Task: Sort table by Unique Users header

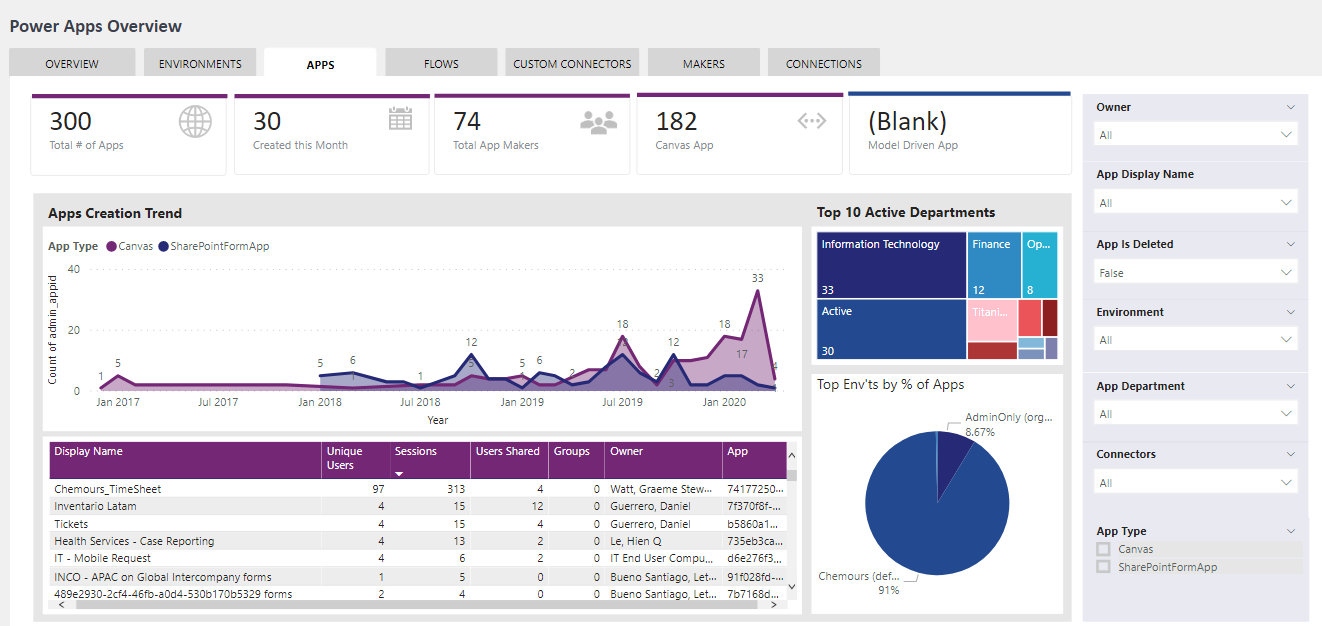Action: pos(345,458)
